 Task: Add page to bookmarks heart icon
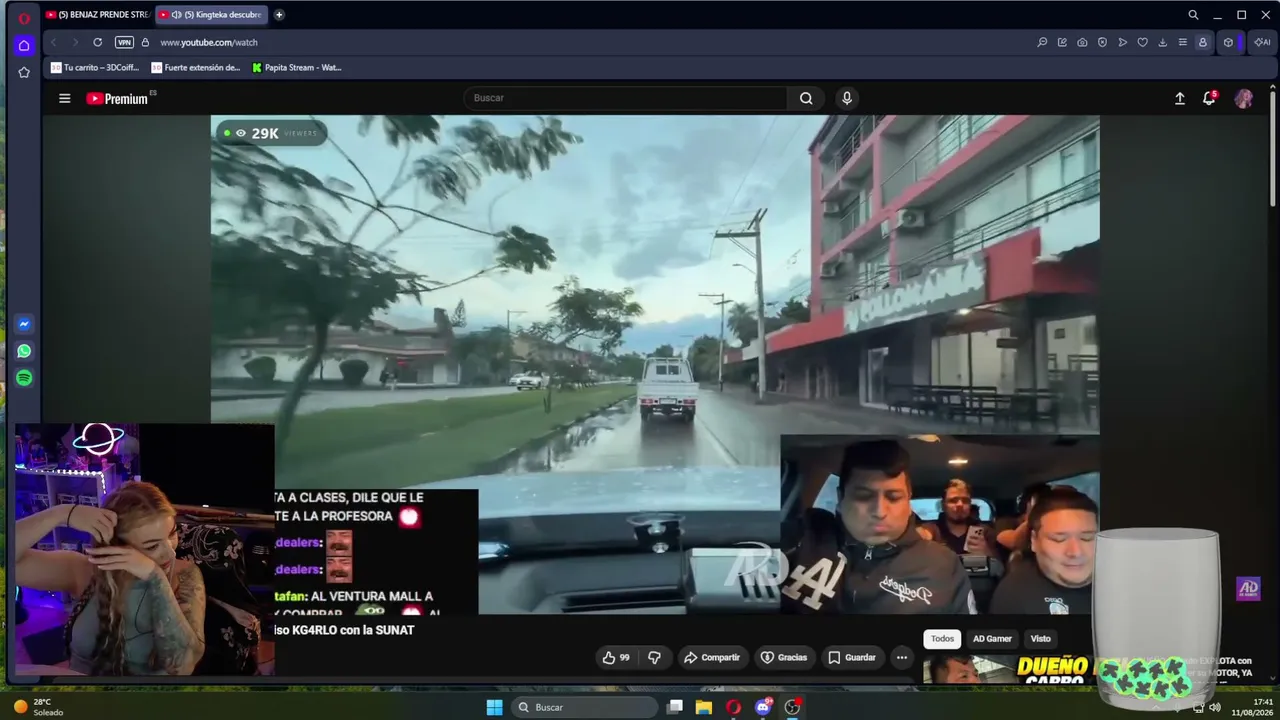pyautogui.click(x=1142, y=42)
